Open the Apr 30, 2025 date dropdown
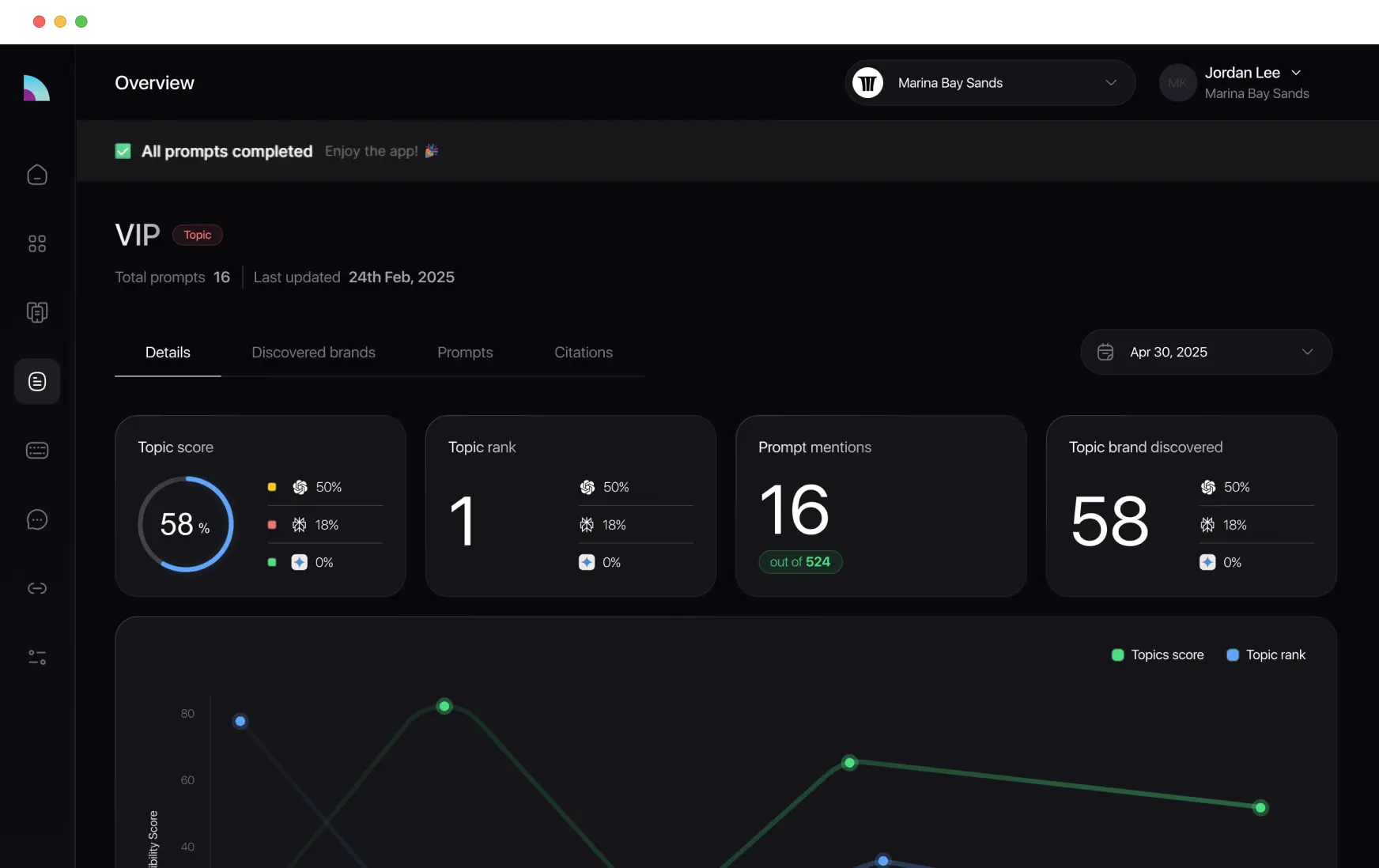1379x868 pixels. point(1206,352)
